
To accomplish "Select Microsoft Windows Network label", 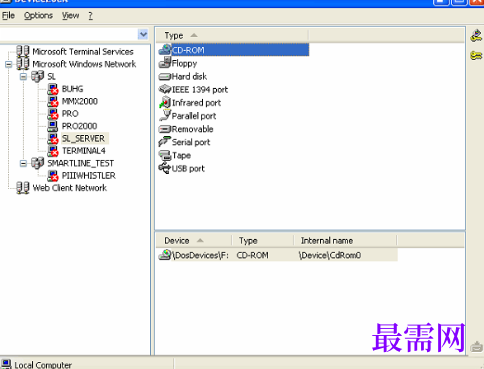I will click(x=84, y=64).
